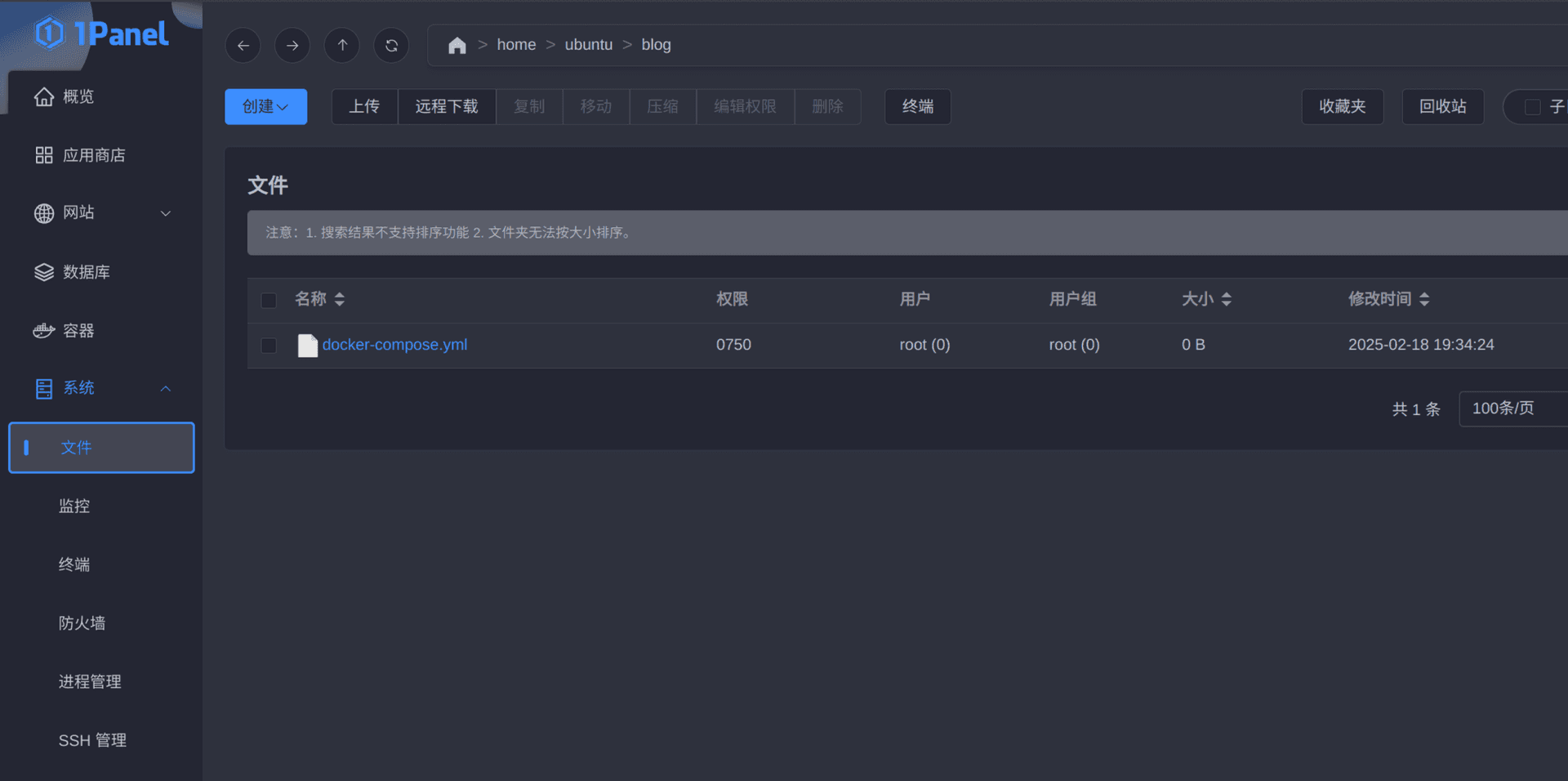
Task: Click the 远程下载 remote download button
Action: [446, 107]
